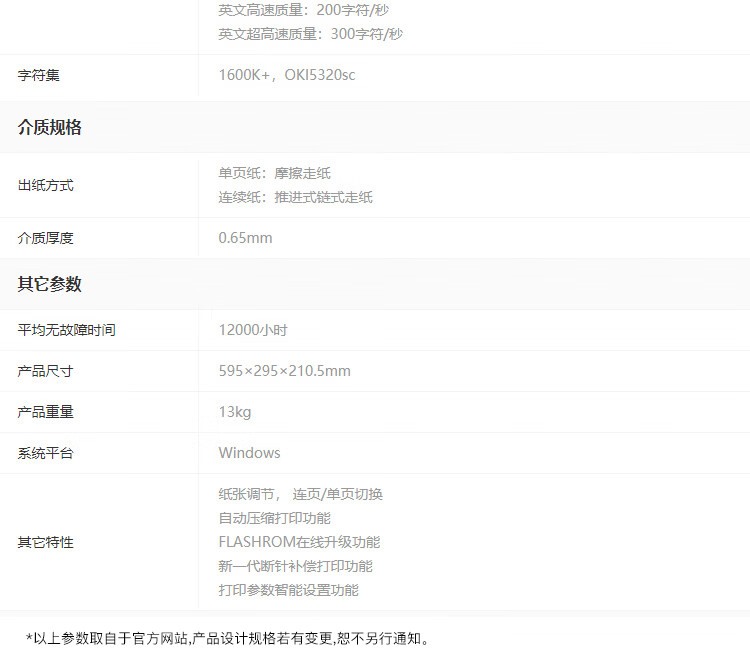Viewport: 750px width, 657px height.
Task: Click the footnote starting with *以上参数取自于官方网站
Action: click(227, 638)
